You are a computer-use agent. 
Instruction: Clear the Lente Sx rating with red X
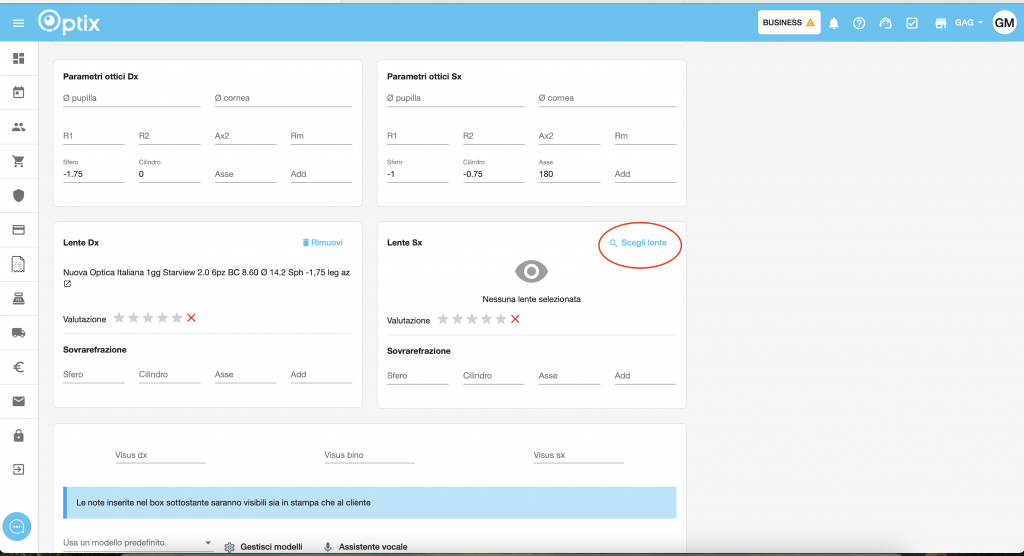click(515, 319)
